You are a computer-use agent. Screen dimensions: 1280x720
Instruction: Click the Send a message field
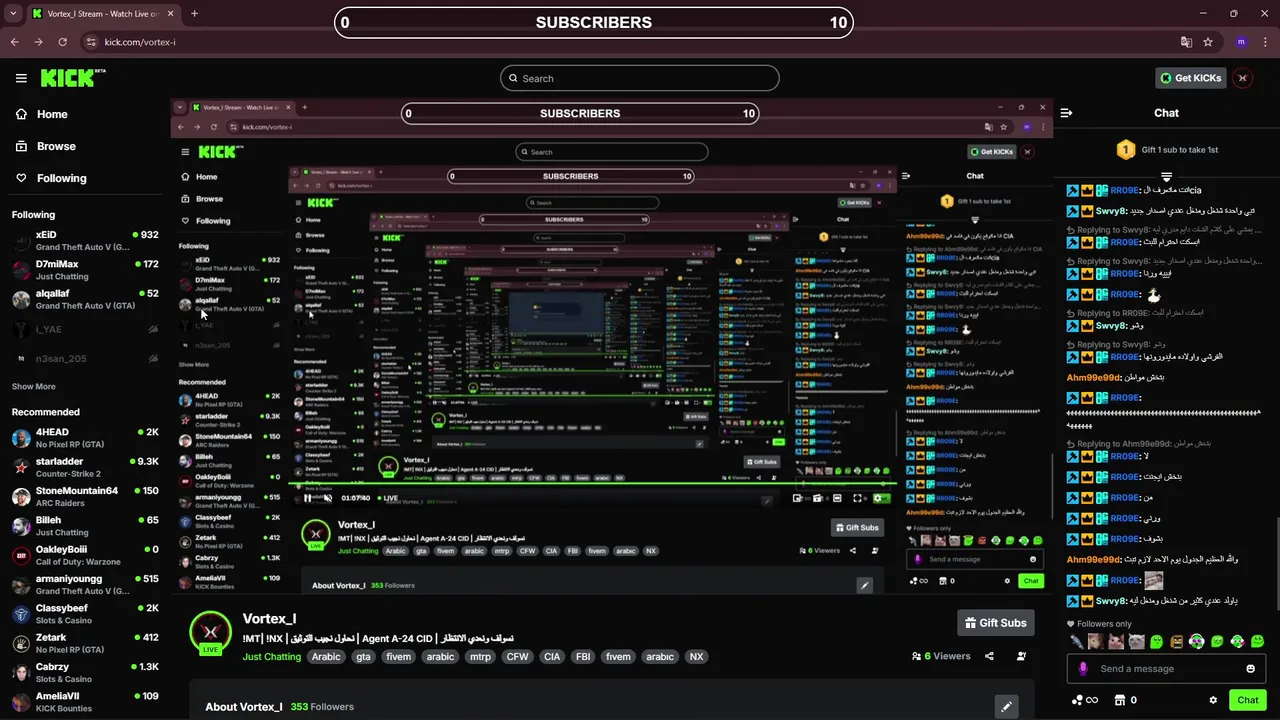tap(1166, 669)
